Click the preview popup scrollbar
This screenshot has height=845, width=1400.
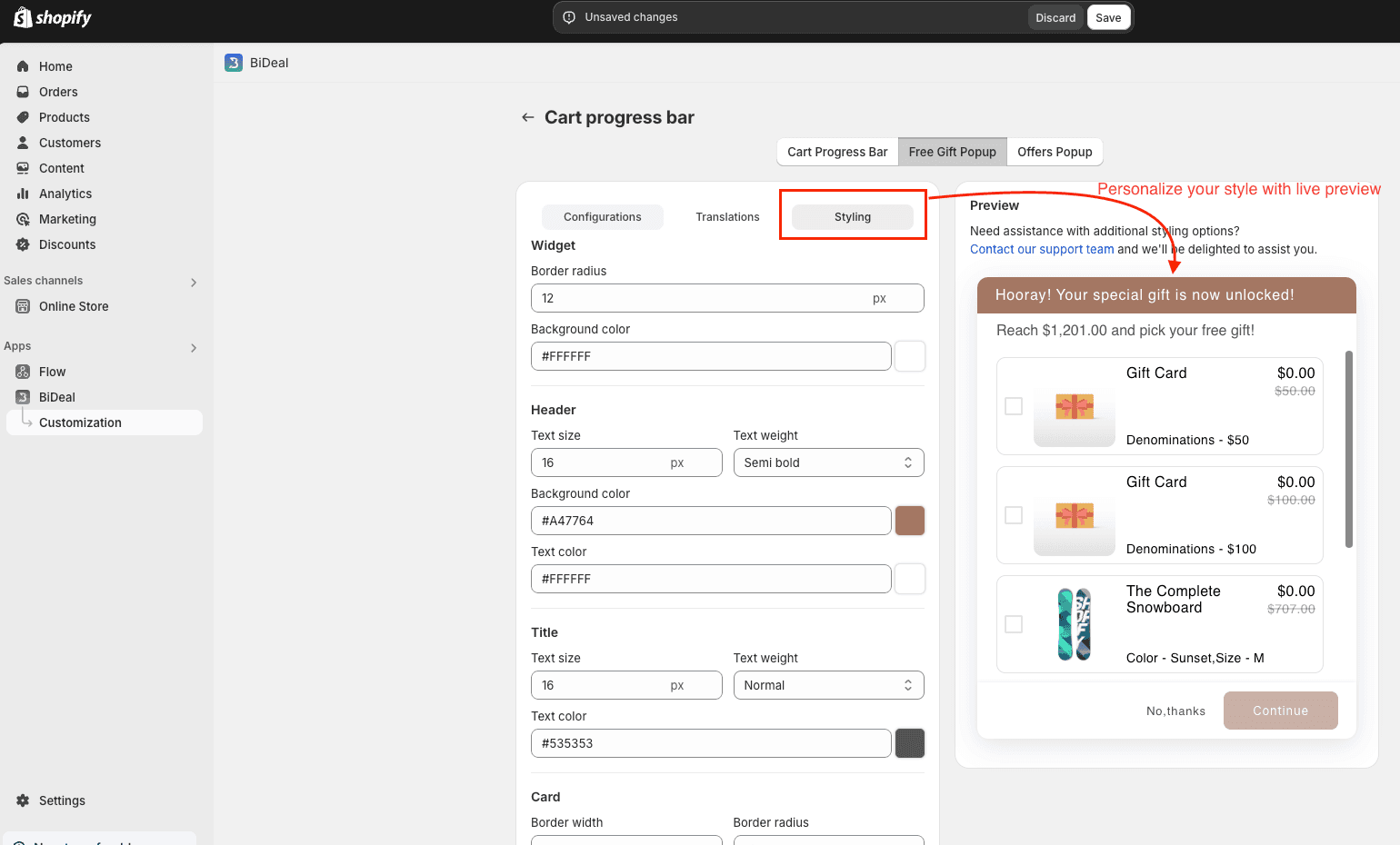[x=1348, y=449]
